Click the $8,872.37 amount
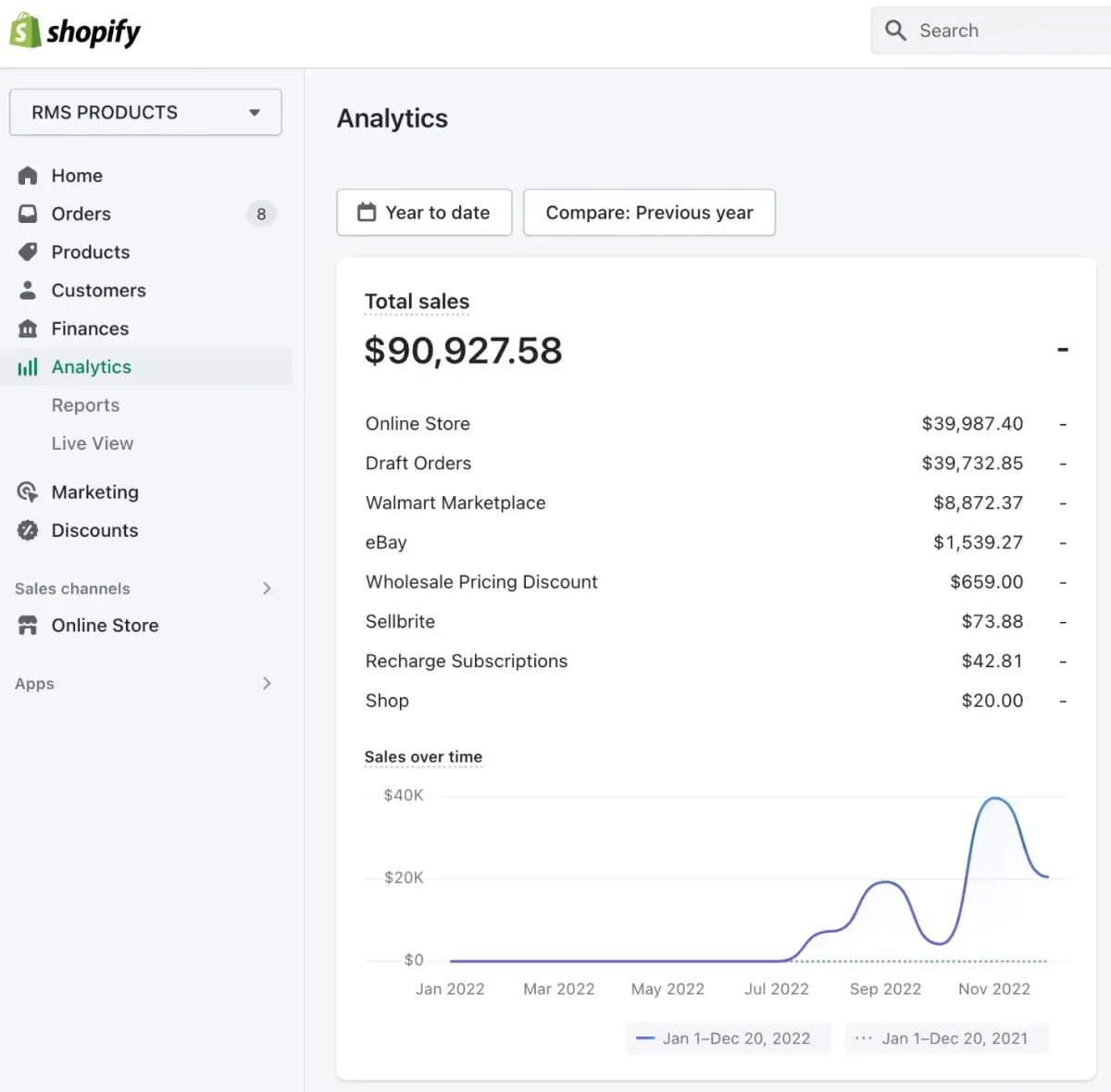Image resolution: width=1111 pixels, height=1092 pixels. (978, 503)
